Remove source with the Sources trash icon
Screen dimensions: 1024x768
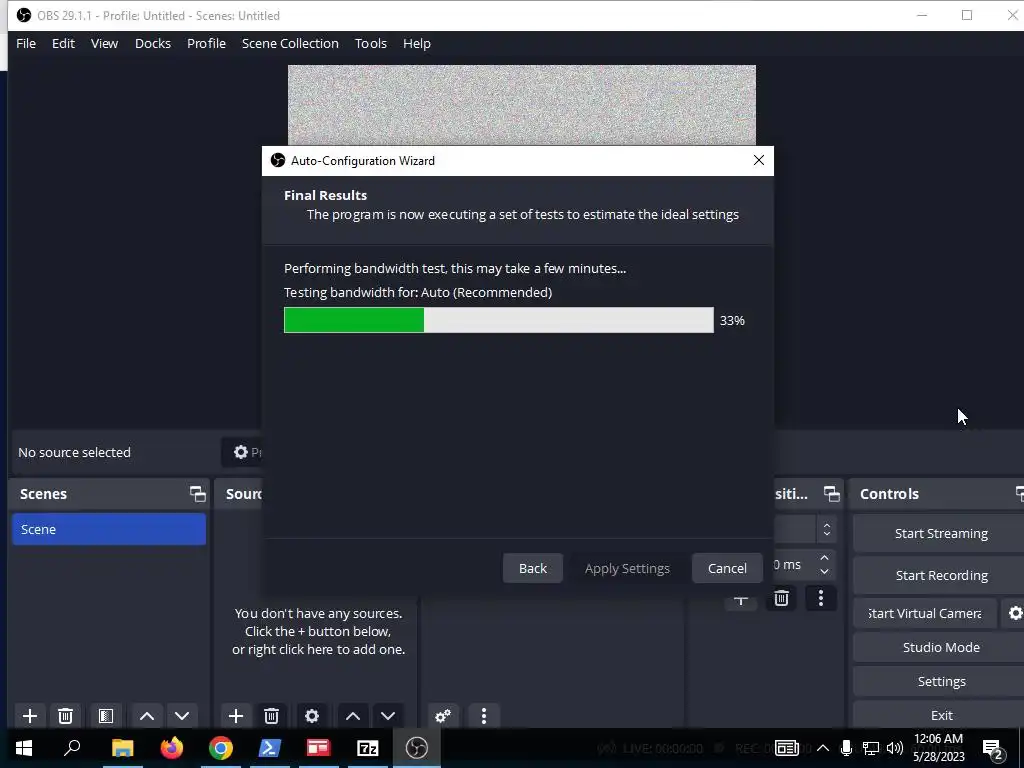[x=272, y=716]
